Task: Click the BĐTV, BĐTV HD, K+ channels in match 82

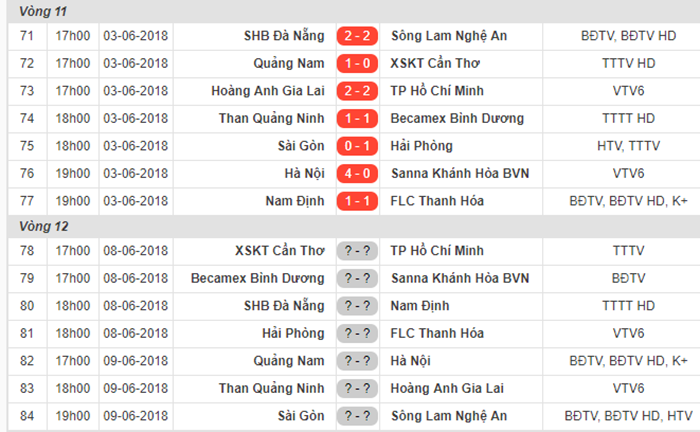Action: pos(628,361)
